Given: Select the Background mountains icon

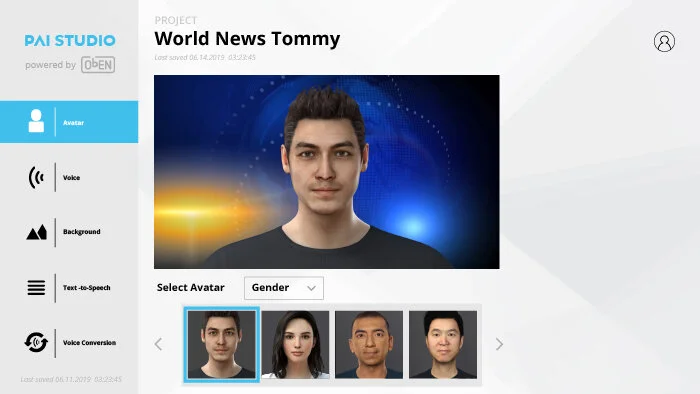Looking at the screenshot, I should click(36, 232).
